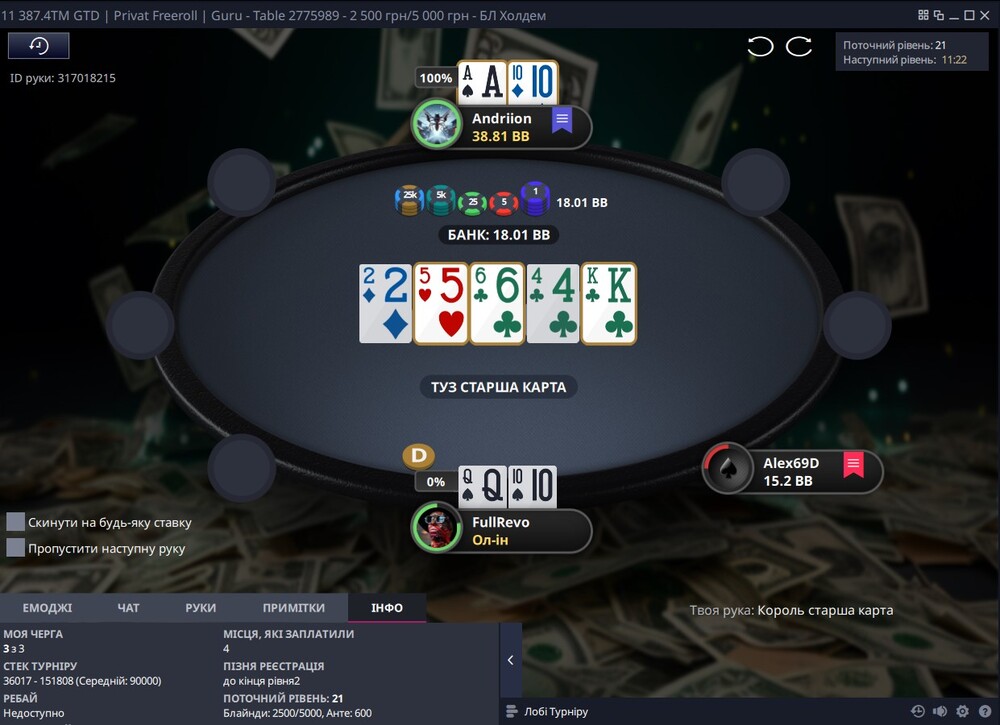Click the table grid layout icon
This screenshot has height=725, width=1000.
(x=923, y=15)
